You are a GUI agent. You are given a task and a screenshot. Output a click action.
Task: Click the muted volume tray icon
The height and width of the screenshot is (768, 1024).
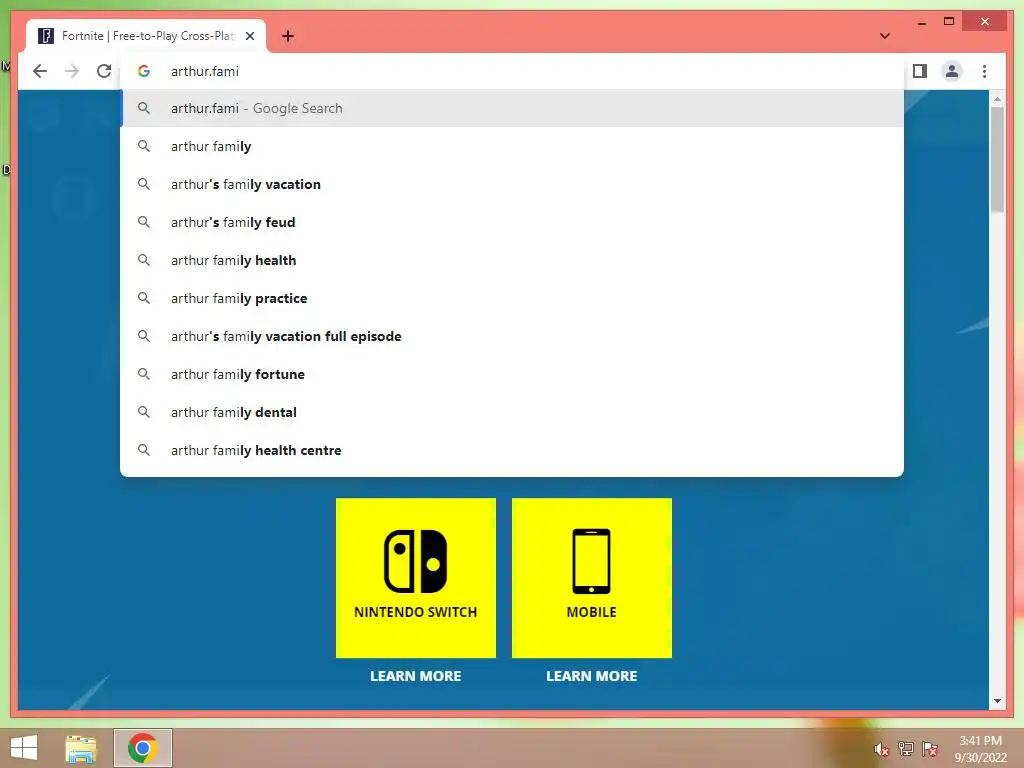[x=881, y=749]
